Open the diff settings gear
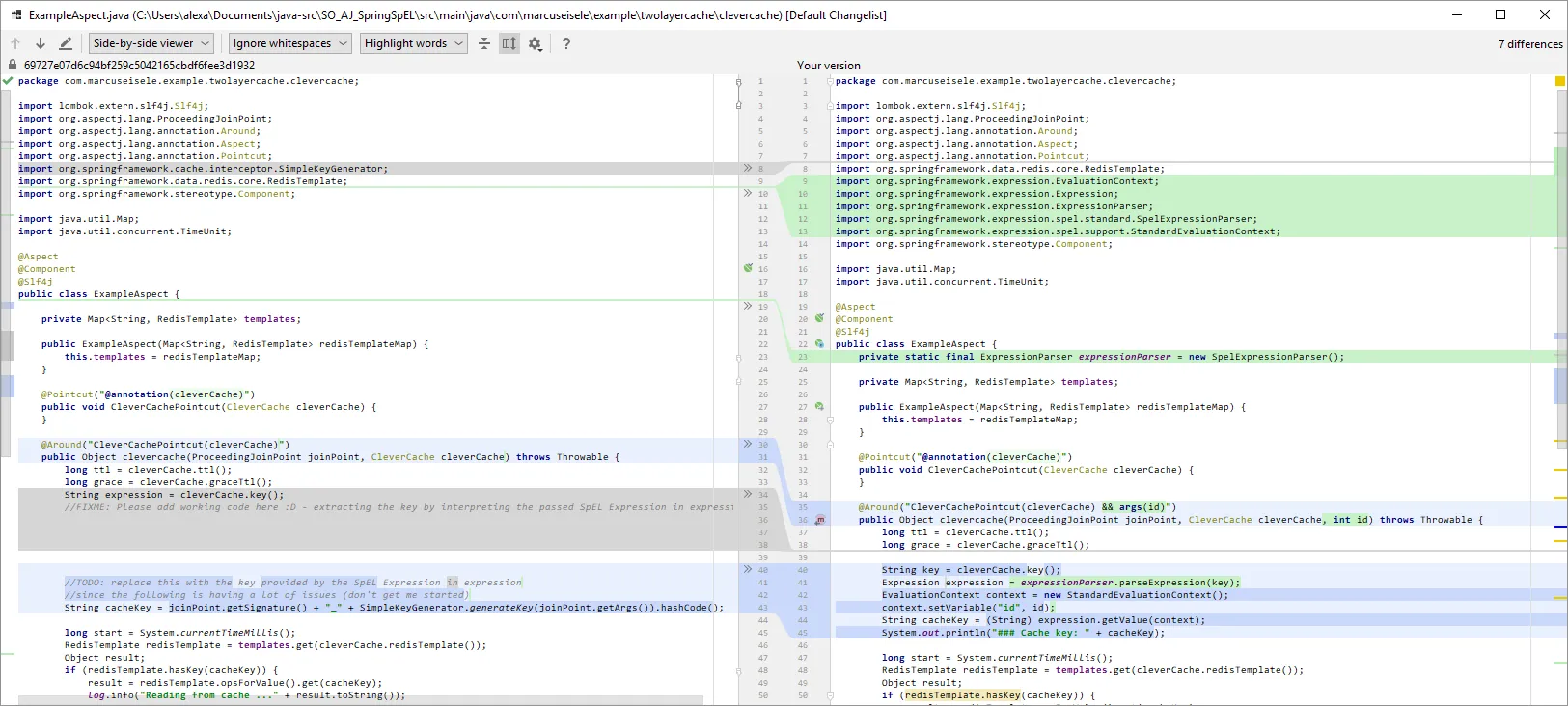 click(535, 43)
